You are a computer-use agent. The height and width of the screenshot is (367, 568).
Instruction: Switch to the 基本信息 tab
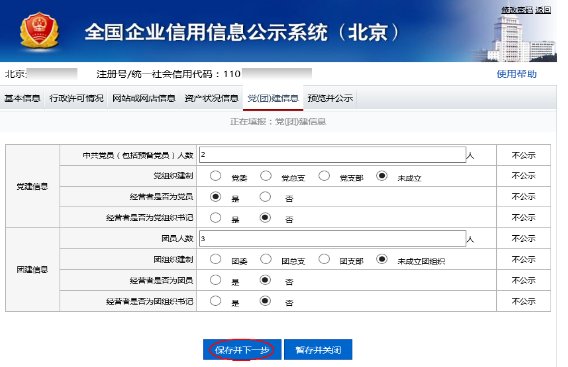(x=22, y=98)
